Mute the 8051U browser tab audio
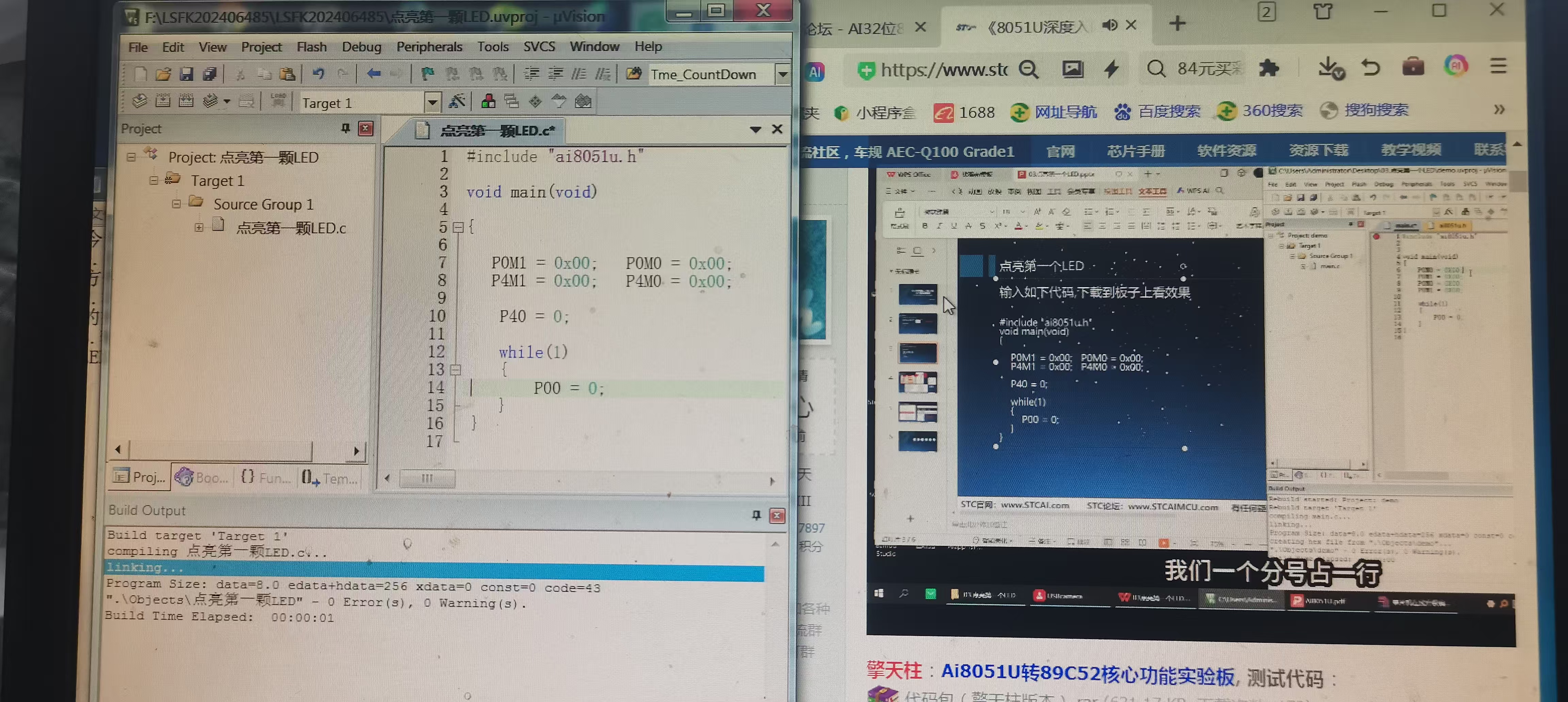This screenshot has width=1568, height=702. point(1110,25)
